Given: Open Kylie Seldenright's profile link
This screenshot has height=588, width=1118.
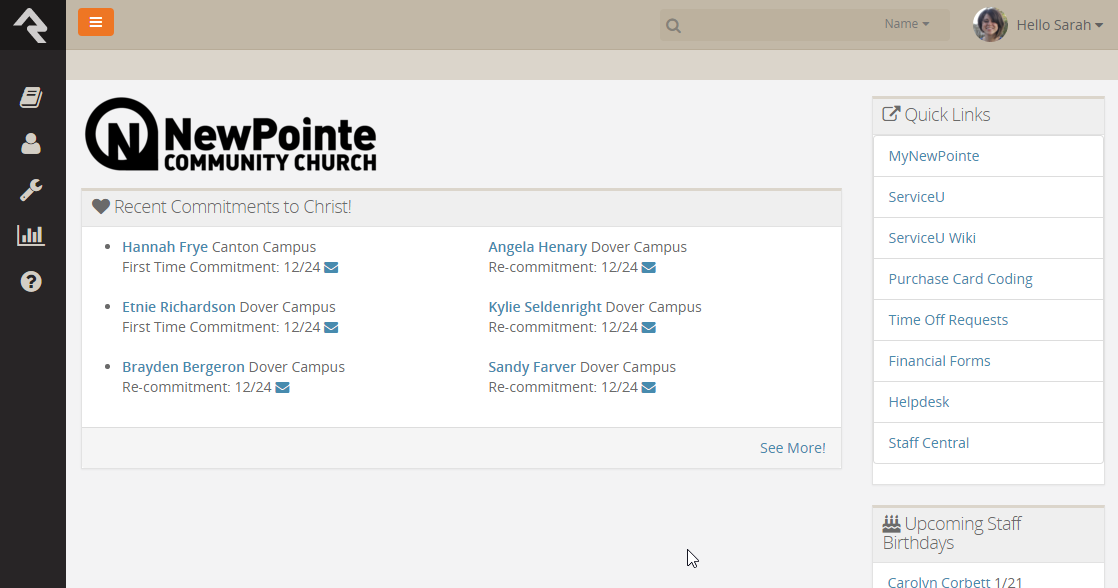Looking at the screenshot, I should click(x=544, y=307).
